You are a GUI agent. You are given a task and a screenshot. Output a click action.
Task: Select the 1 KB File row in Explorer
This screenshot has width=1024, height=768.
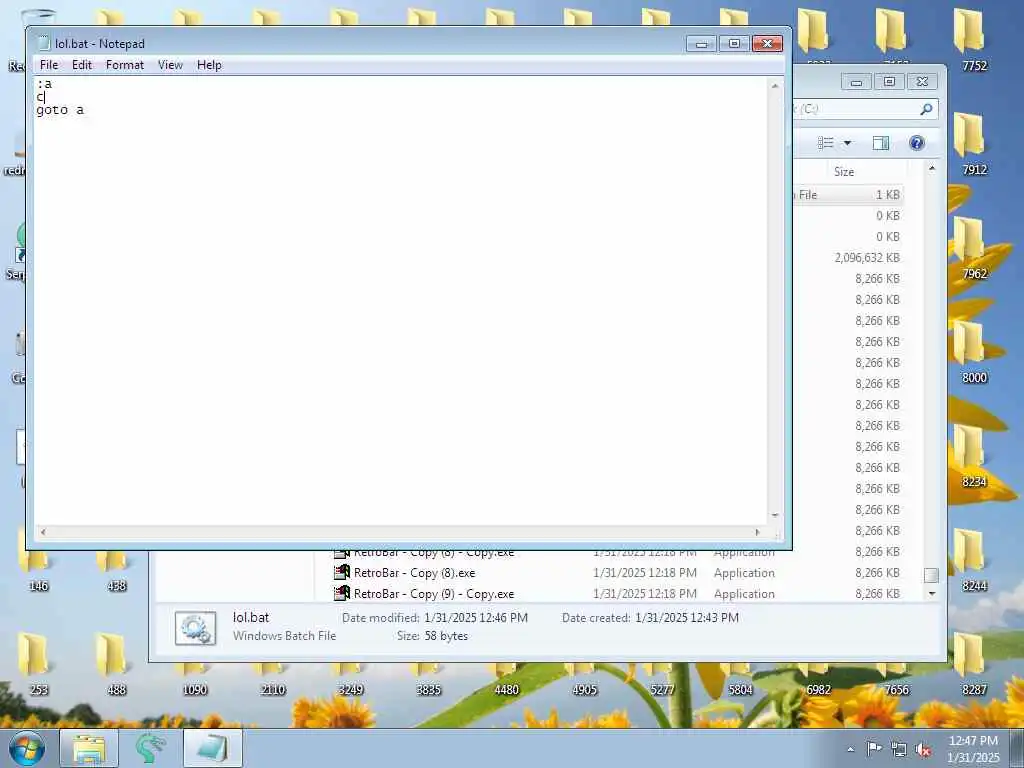point(849,195)
